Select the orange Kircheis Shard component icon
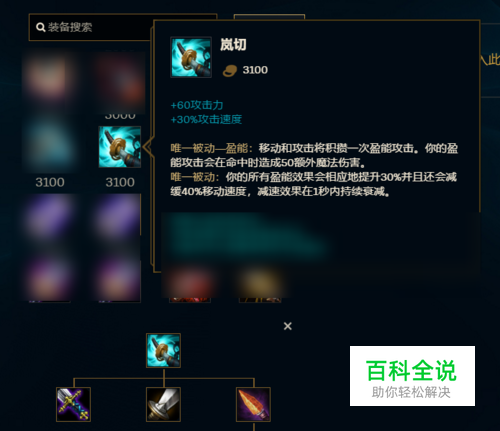The image size is (500, 431). [x=253, y=404]
